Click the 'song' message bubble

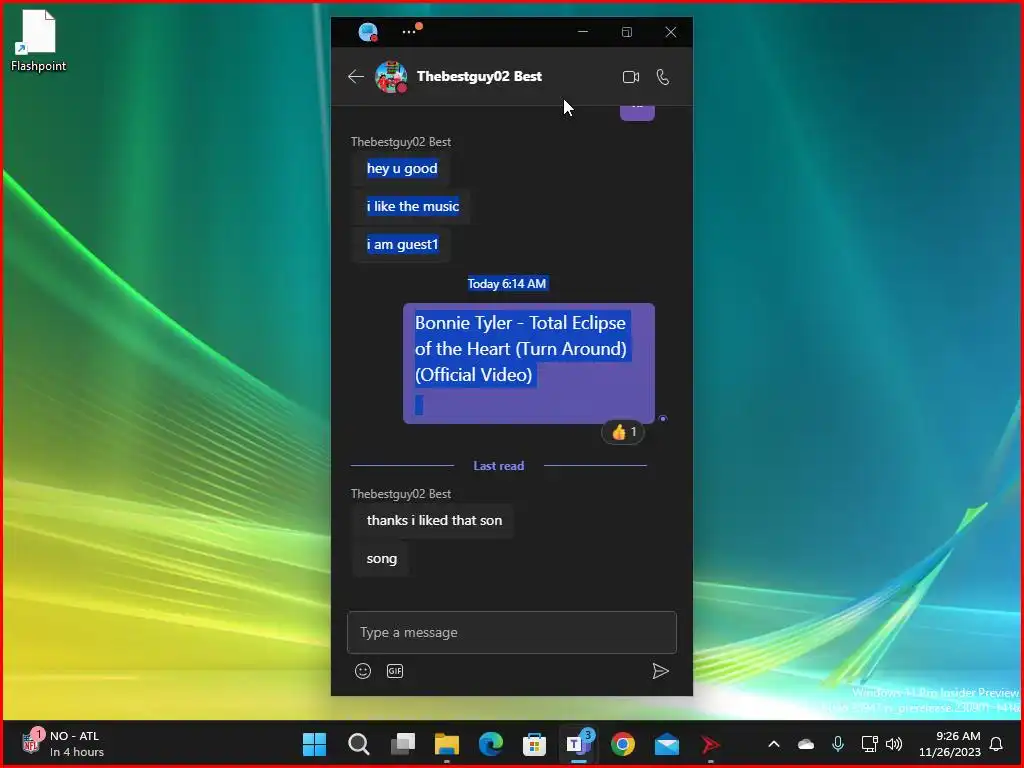[x=381, y=558]
